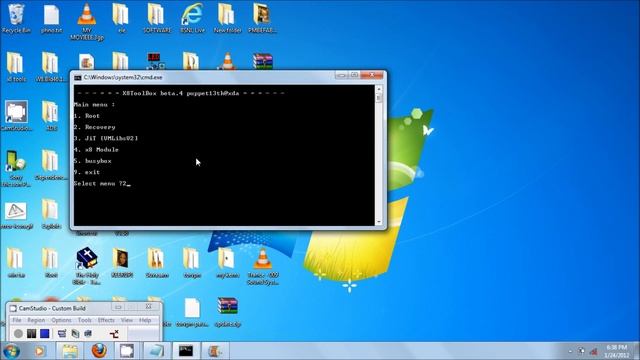Click the "1. Root" line in the console
The width and height of the screenshot is (640, 360).
click(87, 116)
